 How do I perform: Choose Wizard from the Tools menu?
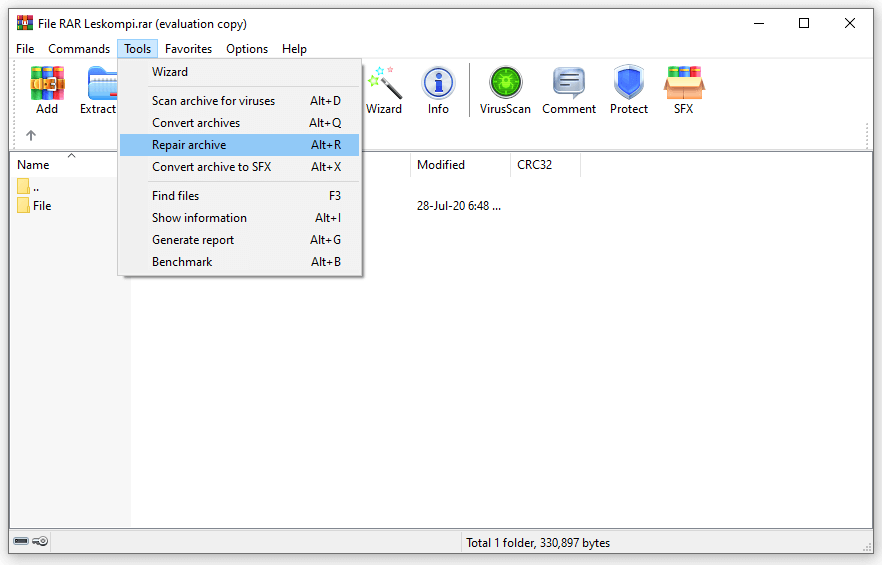[x=240, y=72]
